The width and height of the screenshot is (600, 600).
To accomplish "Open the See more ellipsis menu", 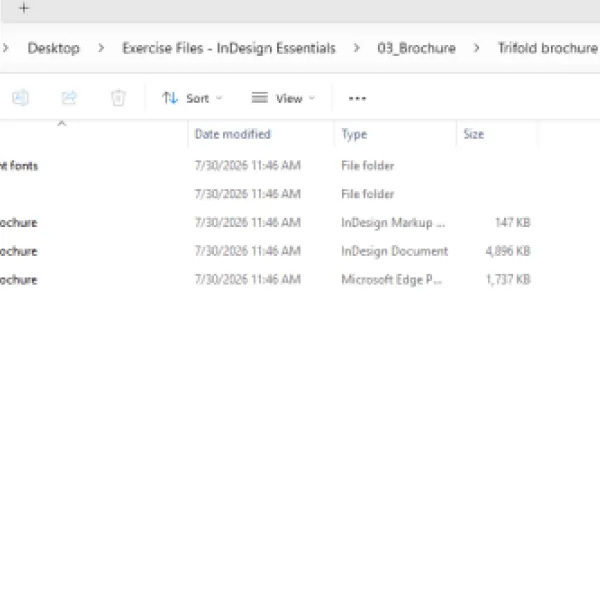I will pyautogui.click(x=357, y=98).
